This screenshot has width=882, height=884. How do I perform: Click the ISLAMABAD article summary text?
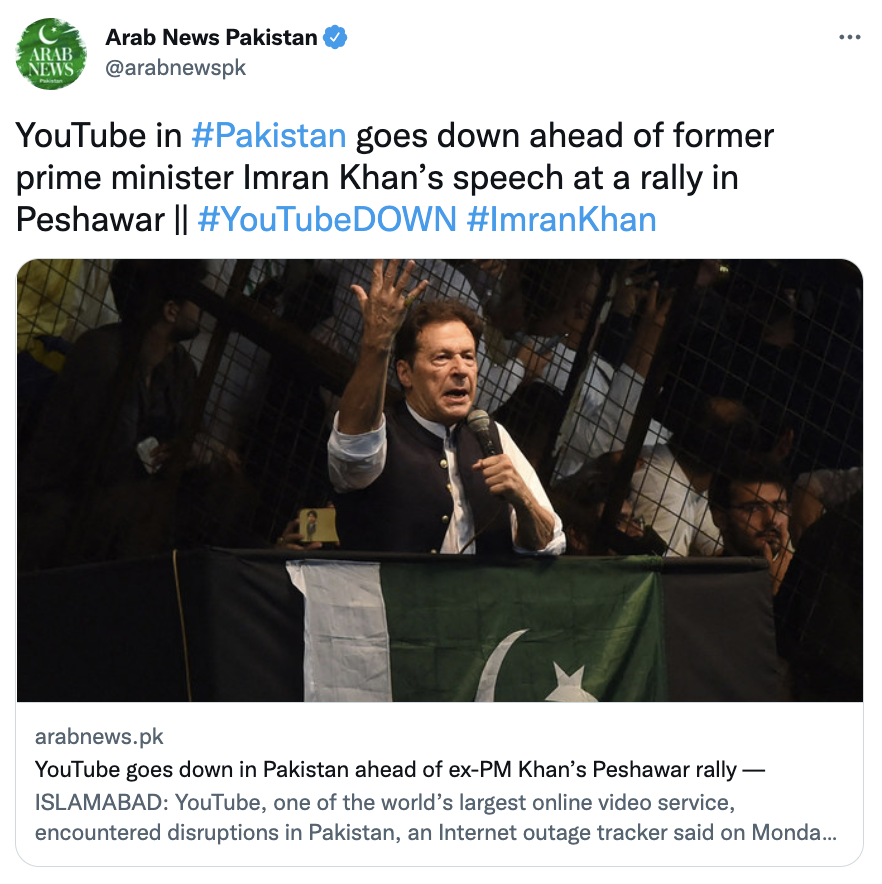435,817
